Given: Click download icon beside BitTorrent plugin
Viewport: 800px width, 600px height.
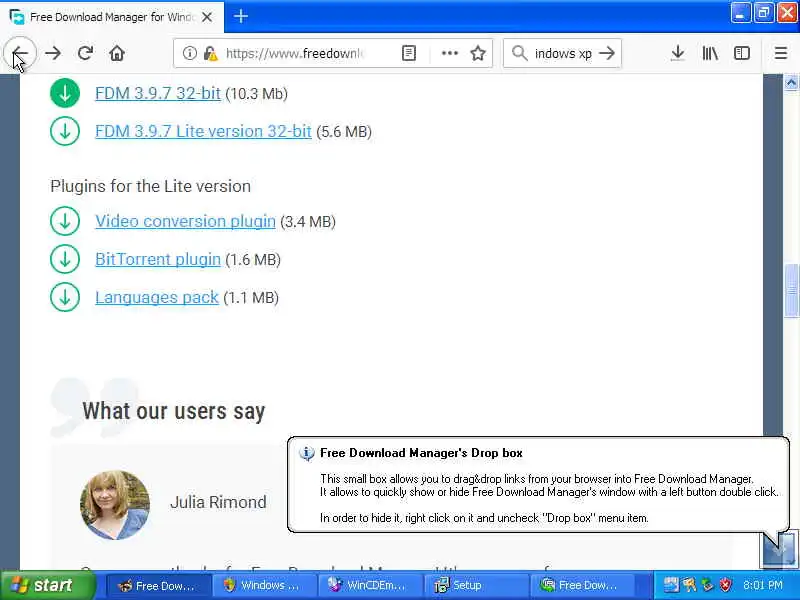Looking at the screenshot, I should click(65, 259).
